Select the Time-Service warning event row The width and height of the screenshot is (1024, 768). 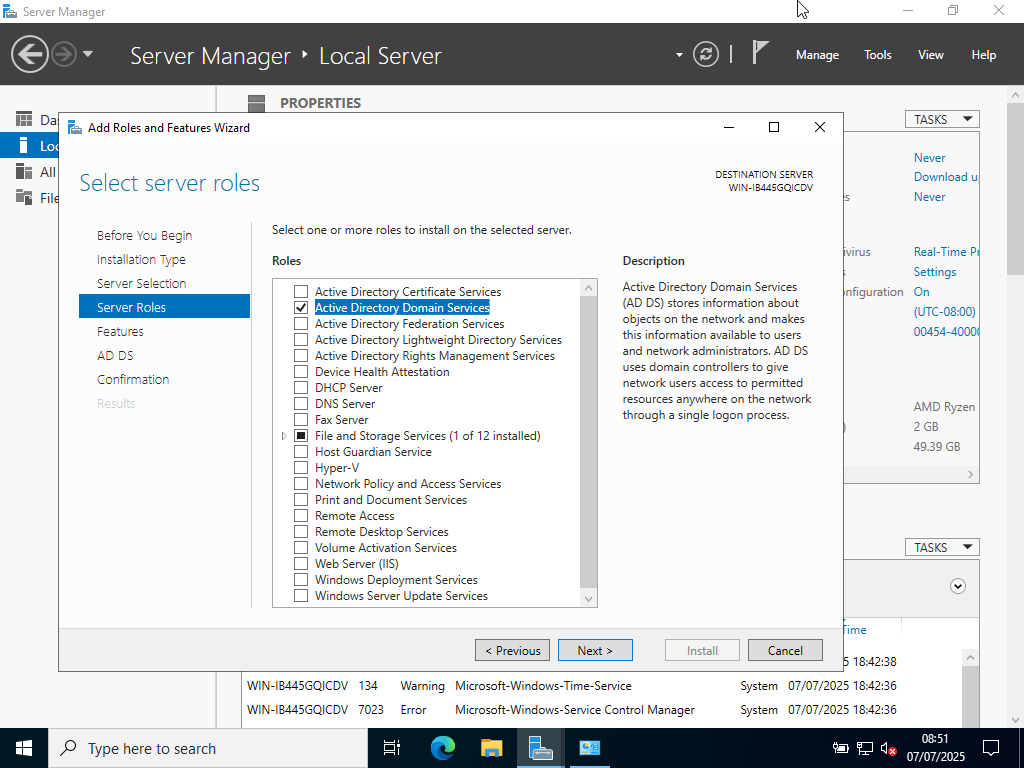pyautogui.click(x=571, y=686)
